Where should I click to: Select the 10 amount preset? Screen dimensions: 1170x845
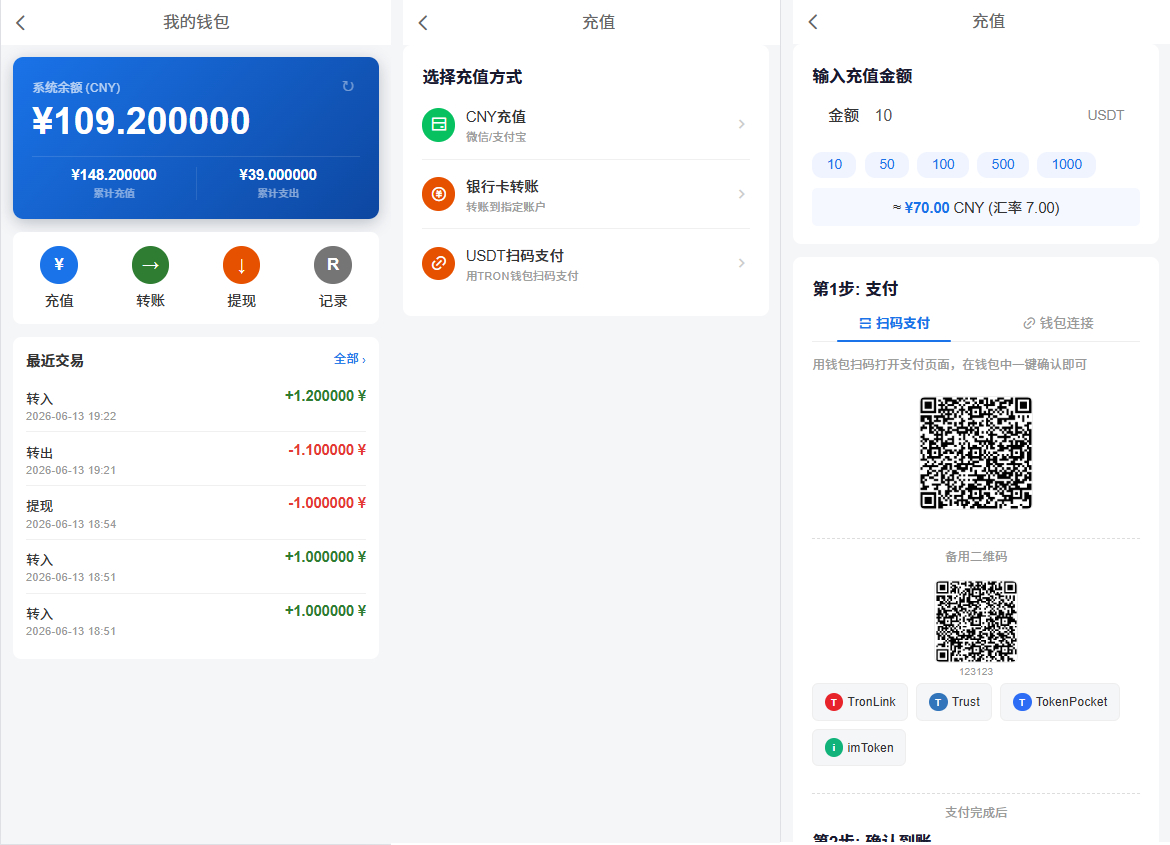coord(834,164)
